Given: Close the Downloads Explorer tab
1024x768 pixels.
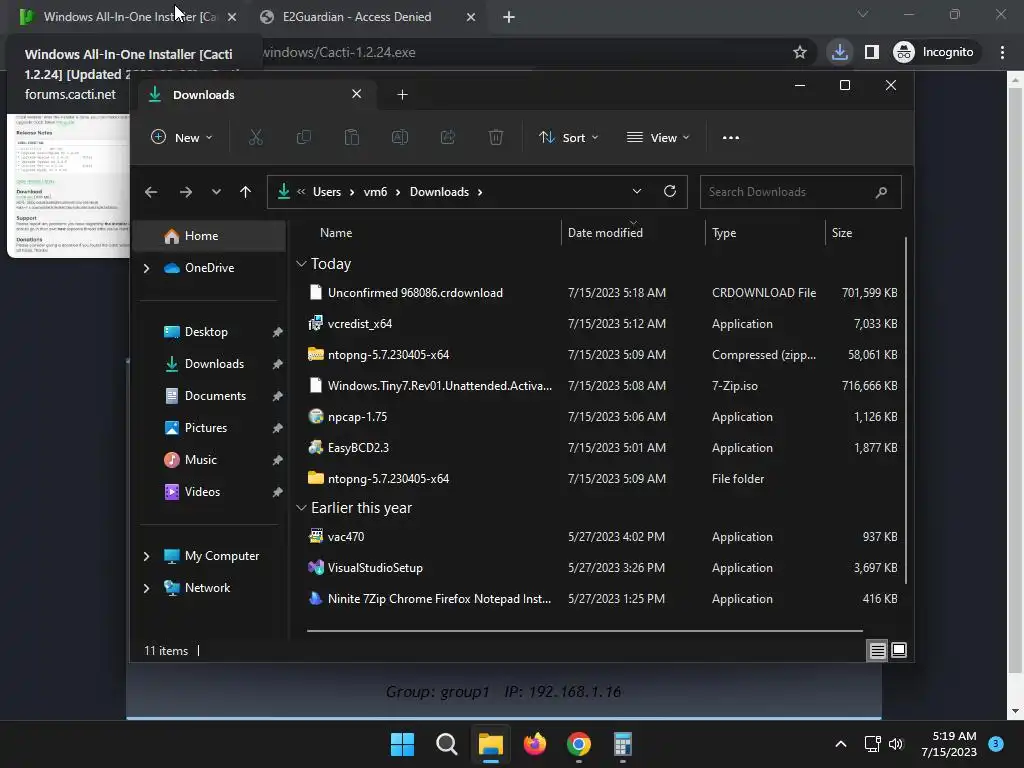Looking at the screenshot, I should pos(357,94).
